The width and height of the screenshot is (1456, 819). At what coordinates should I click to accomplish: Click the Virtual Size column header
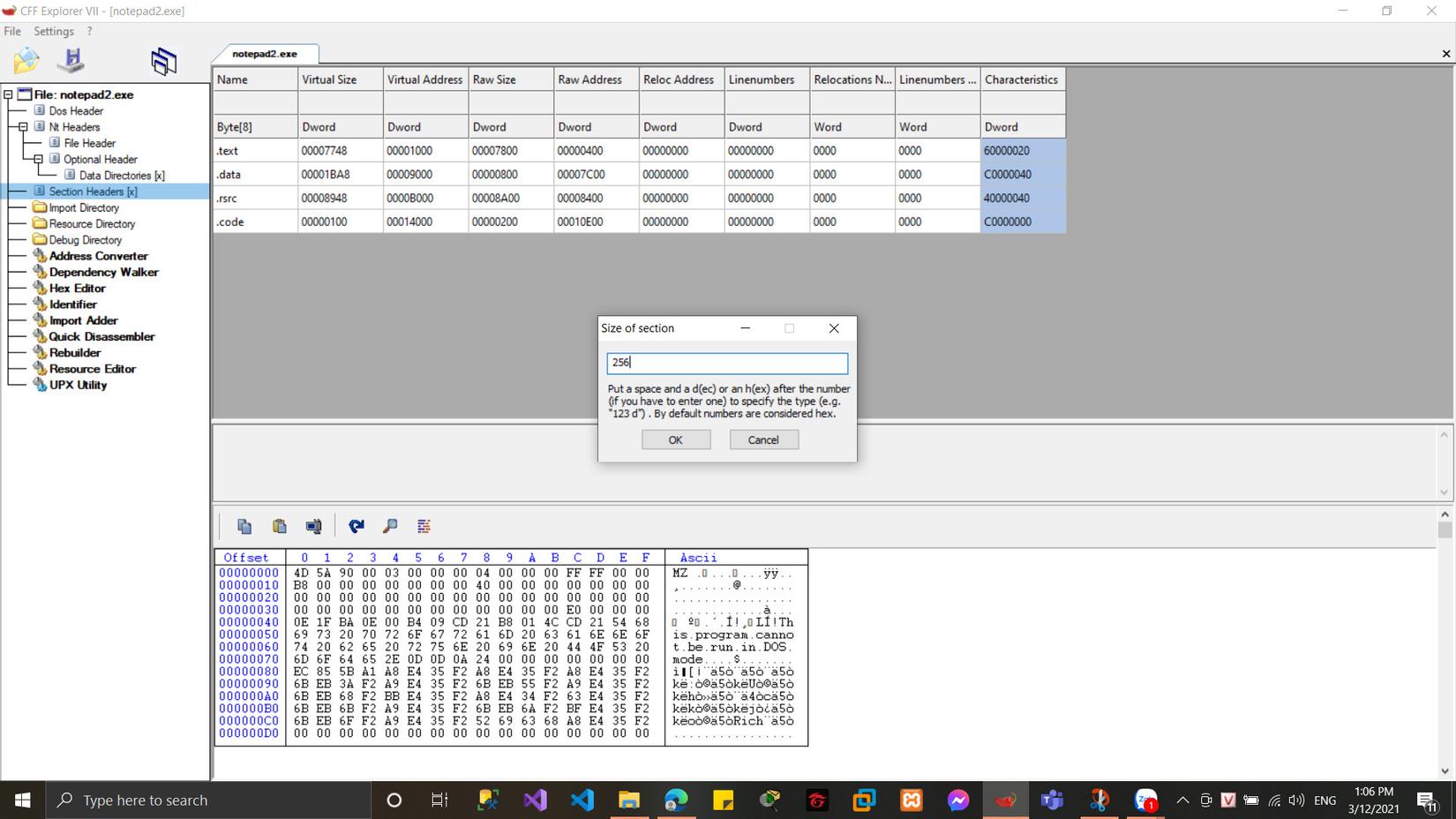coord(340,79)
